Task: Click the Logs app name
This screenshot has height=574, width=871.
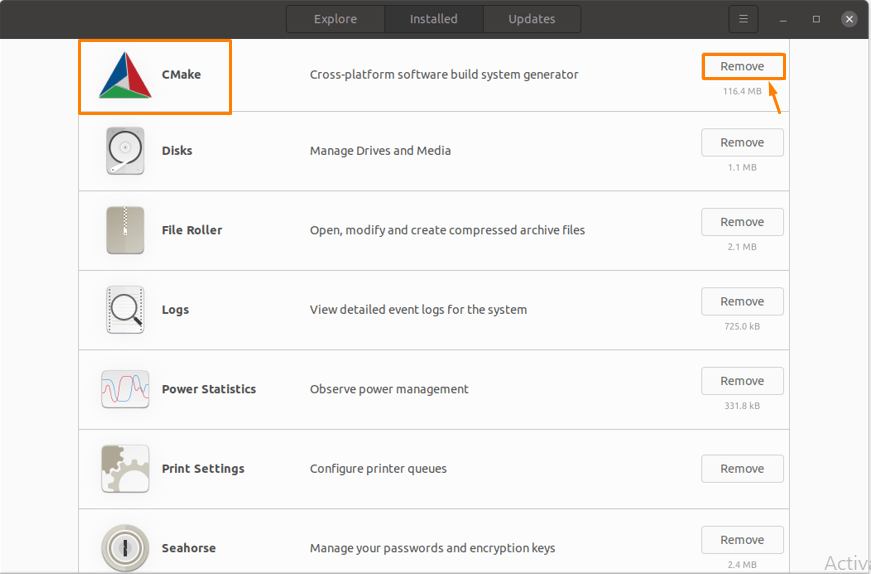Action: (x=175, y=310)
